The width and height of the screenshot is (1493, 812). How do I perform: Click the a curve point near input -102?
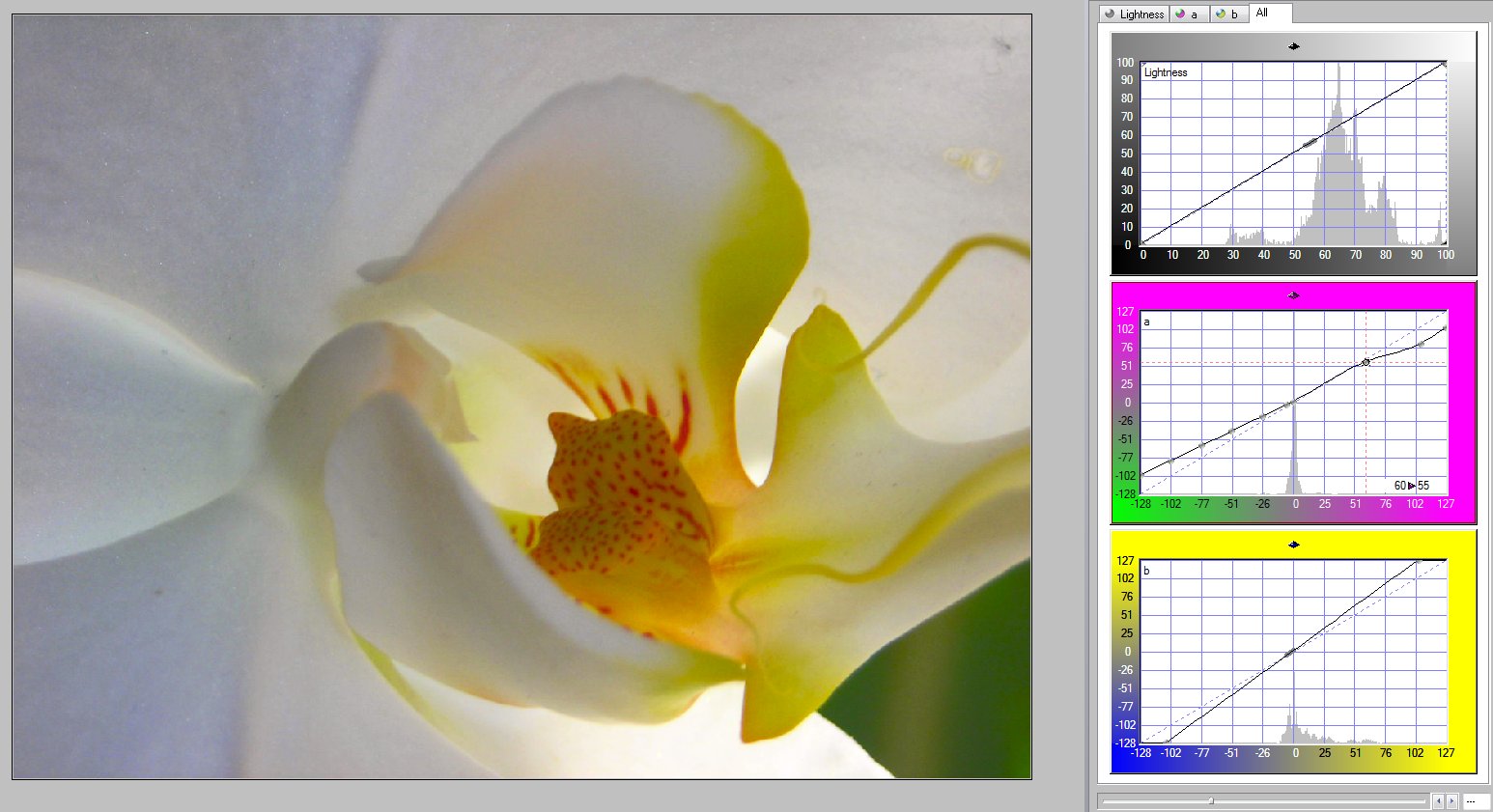click(x=1171, y=461)
